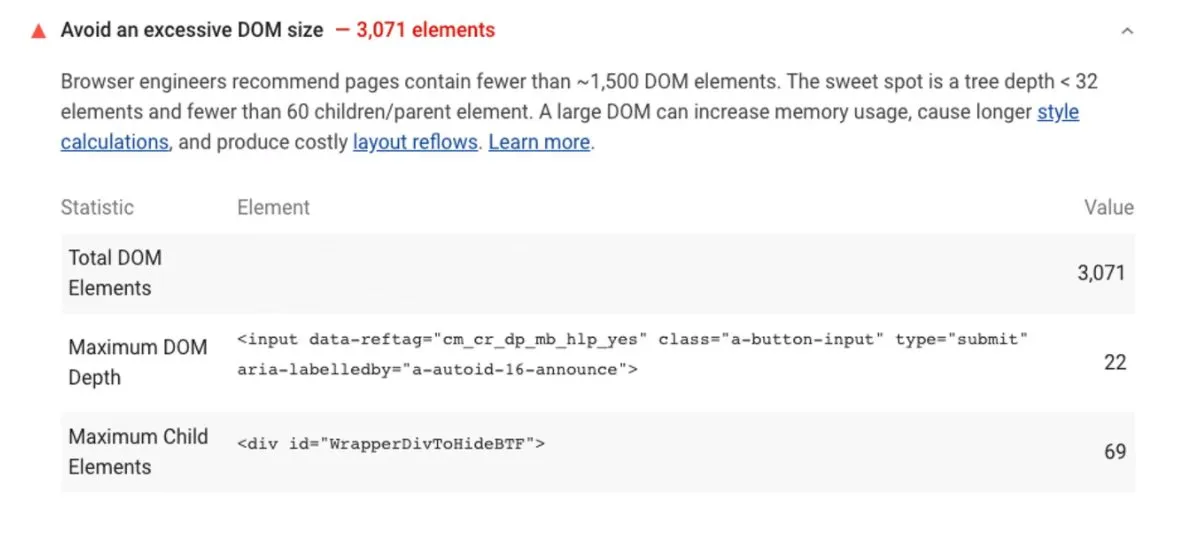Image resolution: width=1195 pixels, height=545 pixels.
Task: Click the input element code snippet
Action: pyautogui.click(x=633, y=354)
